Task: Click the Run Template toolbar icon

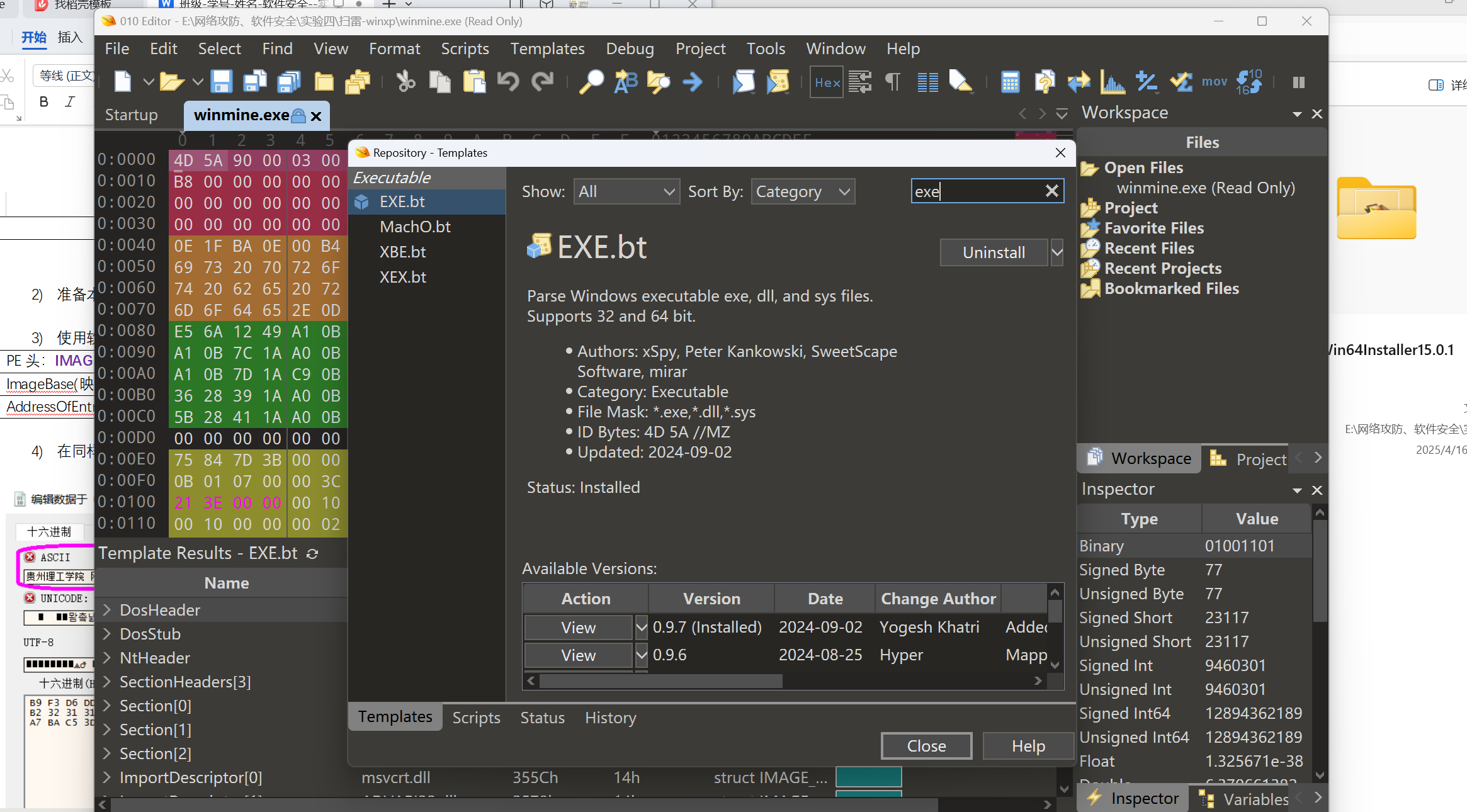Action: pyautogui.click(x=778, y=82)
